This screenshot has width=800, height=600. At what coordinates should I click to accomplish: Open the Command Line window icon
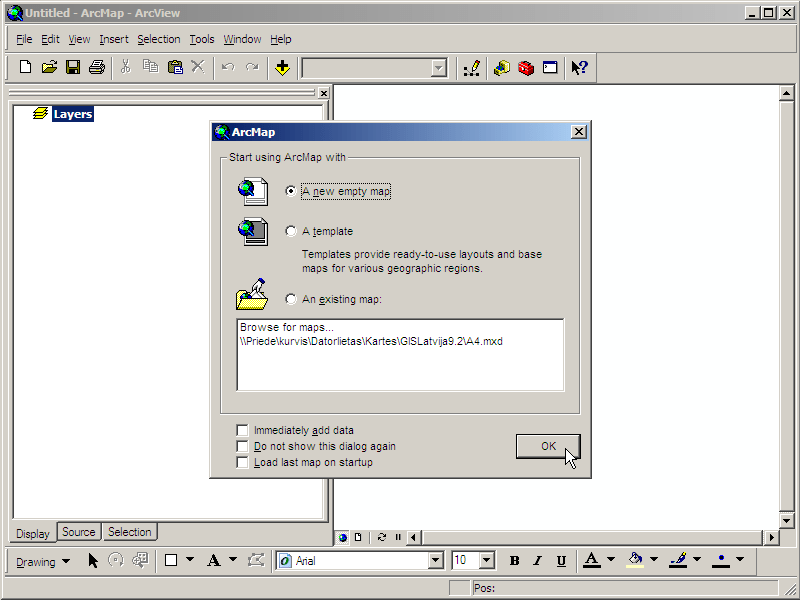point(550,67)
